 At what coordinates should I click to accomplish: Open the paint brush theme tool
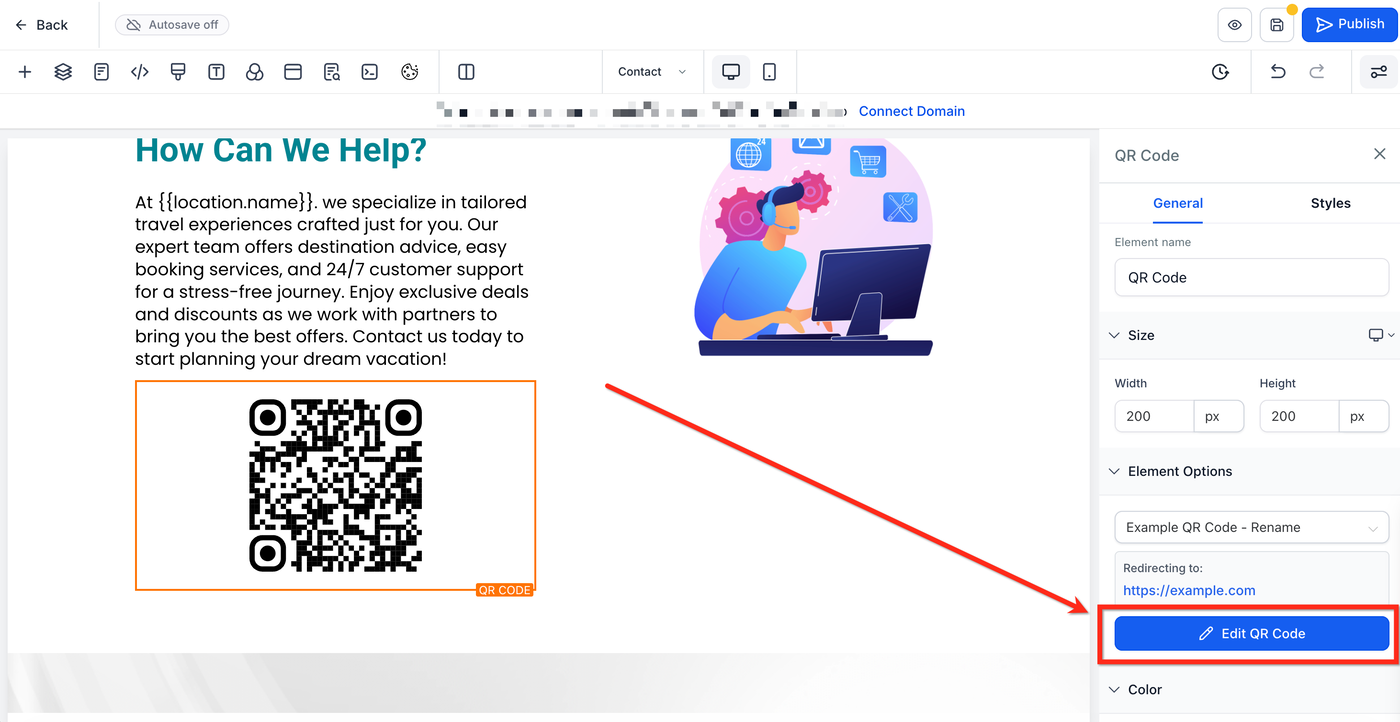coord(178,72)
